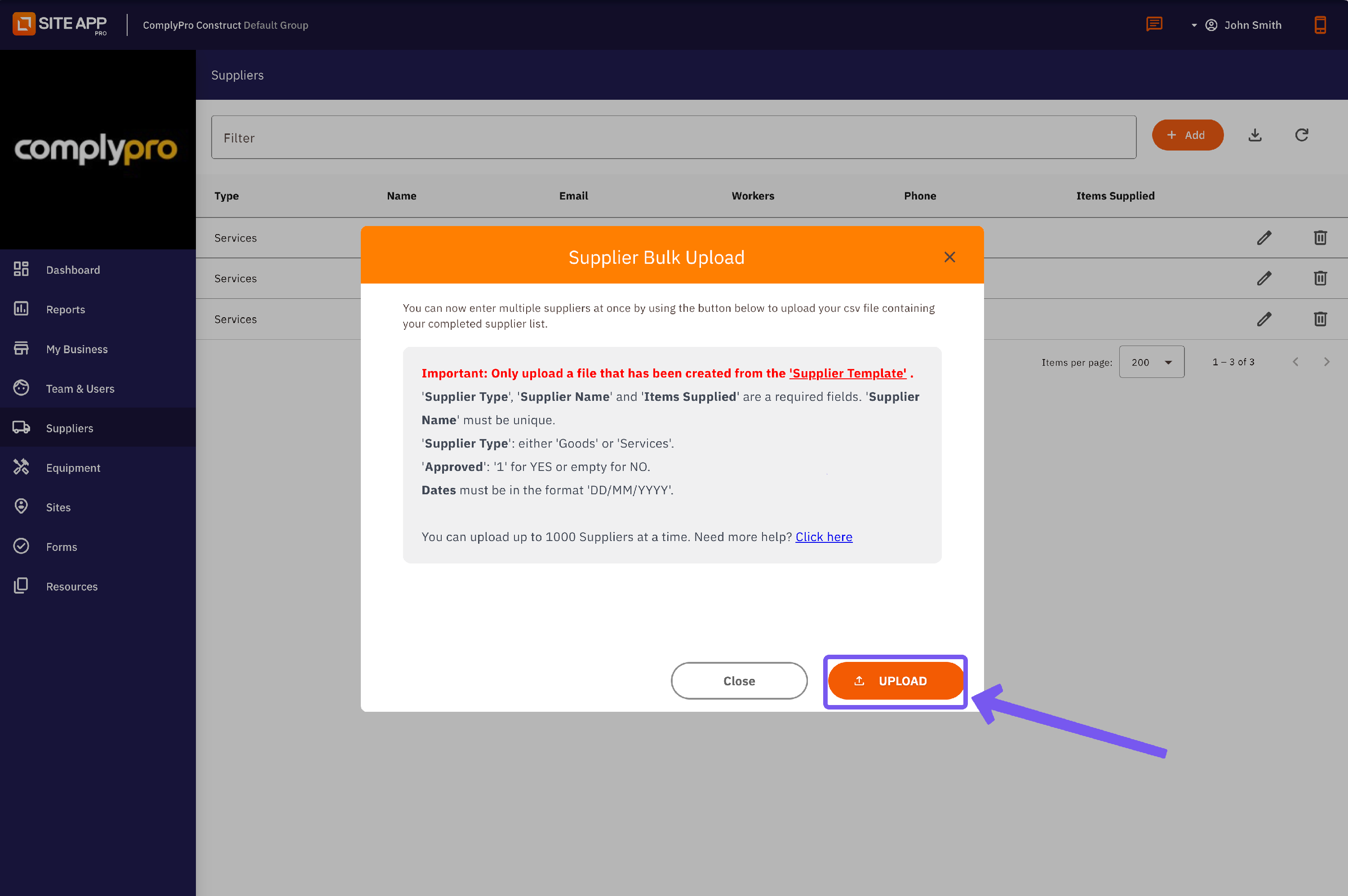Open the Equipment sidebar item

(73, 467)
